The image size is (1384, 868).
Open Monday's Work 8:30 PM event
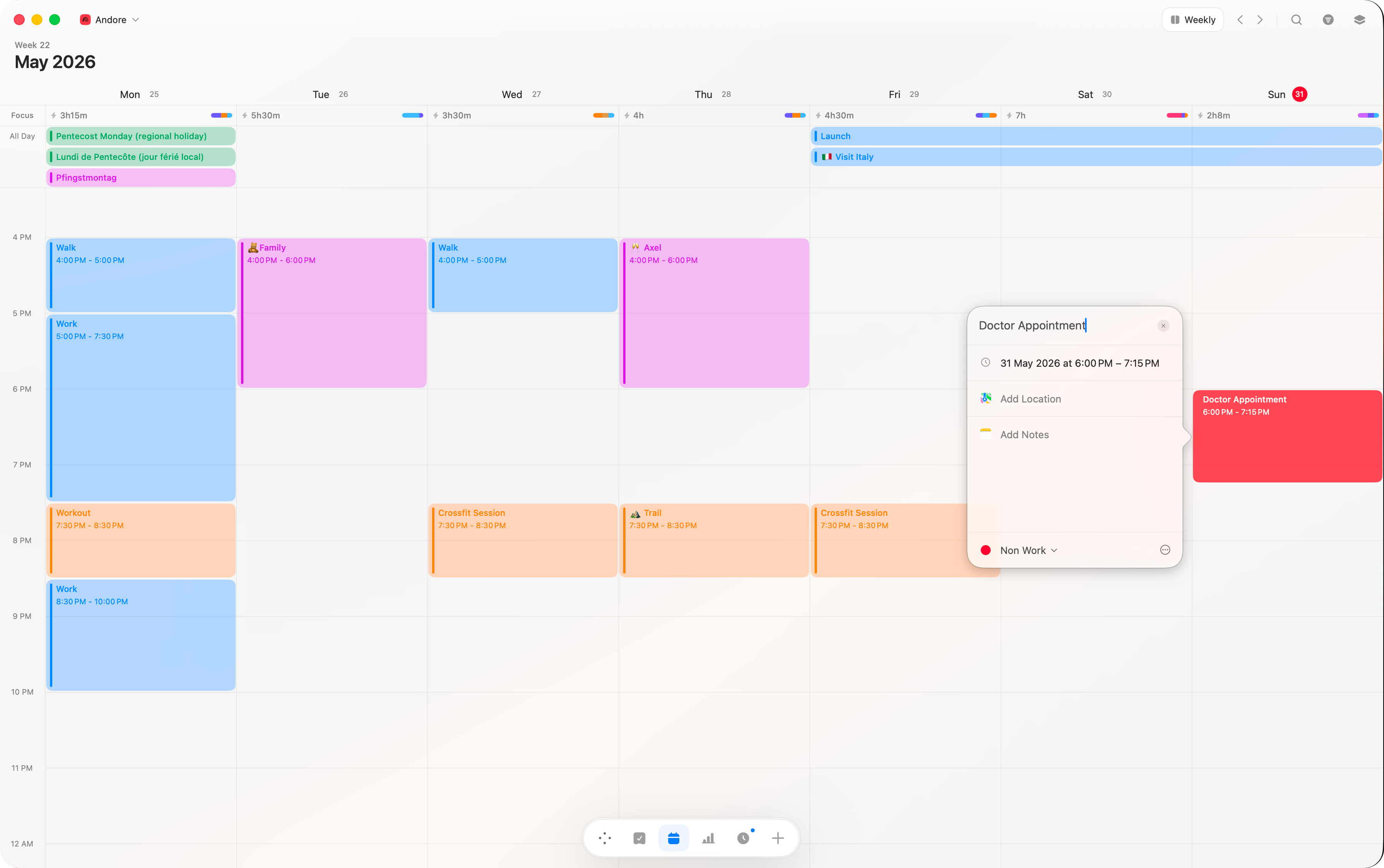pyautogui.click(x=141, y=635)
